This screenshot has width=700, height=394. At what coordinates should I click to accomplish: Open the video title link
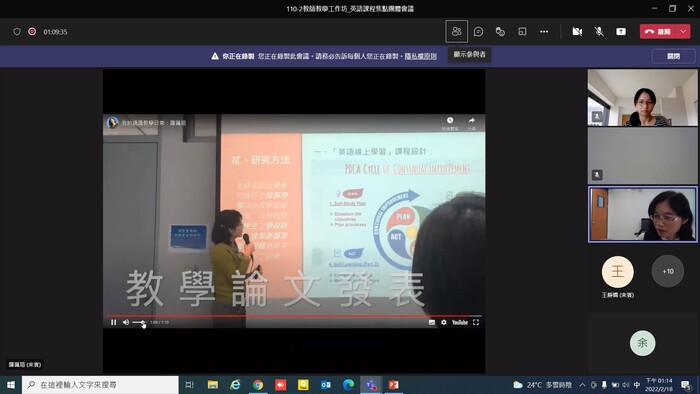tap(154, 123)
